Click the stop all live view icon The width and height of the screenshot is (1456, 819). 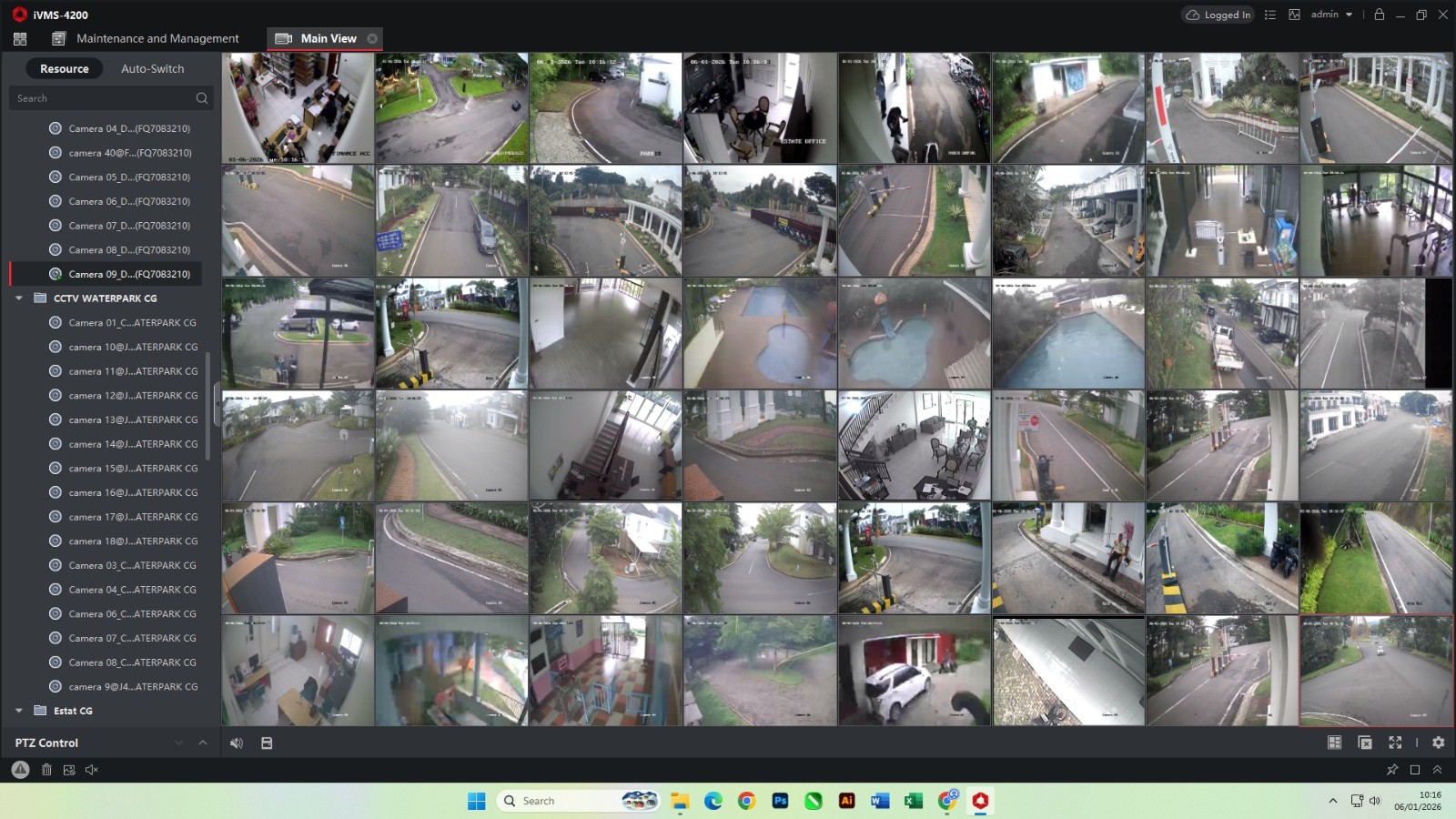point(1365,743)
